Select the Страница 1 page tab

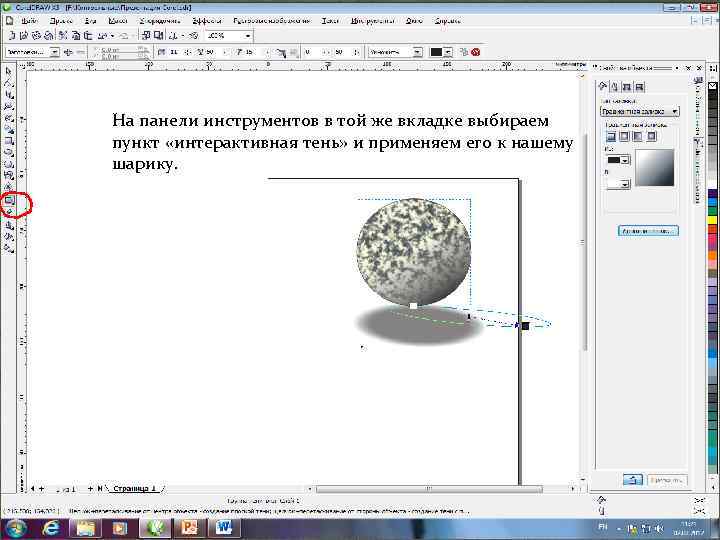(135, 489)
